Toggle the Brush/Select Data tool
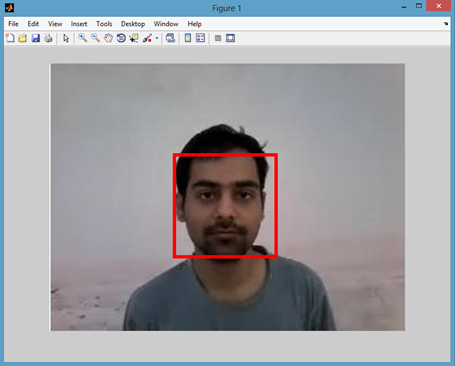This screenshot has height=366, width=455. [147, 38]
